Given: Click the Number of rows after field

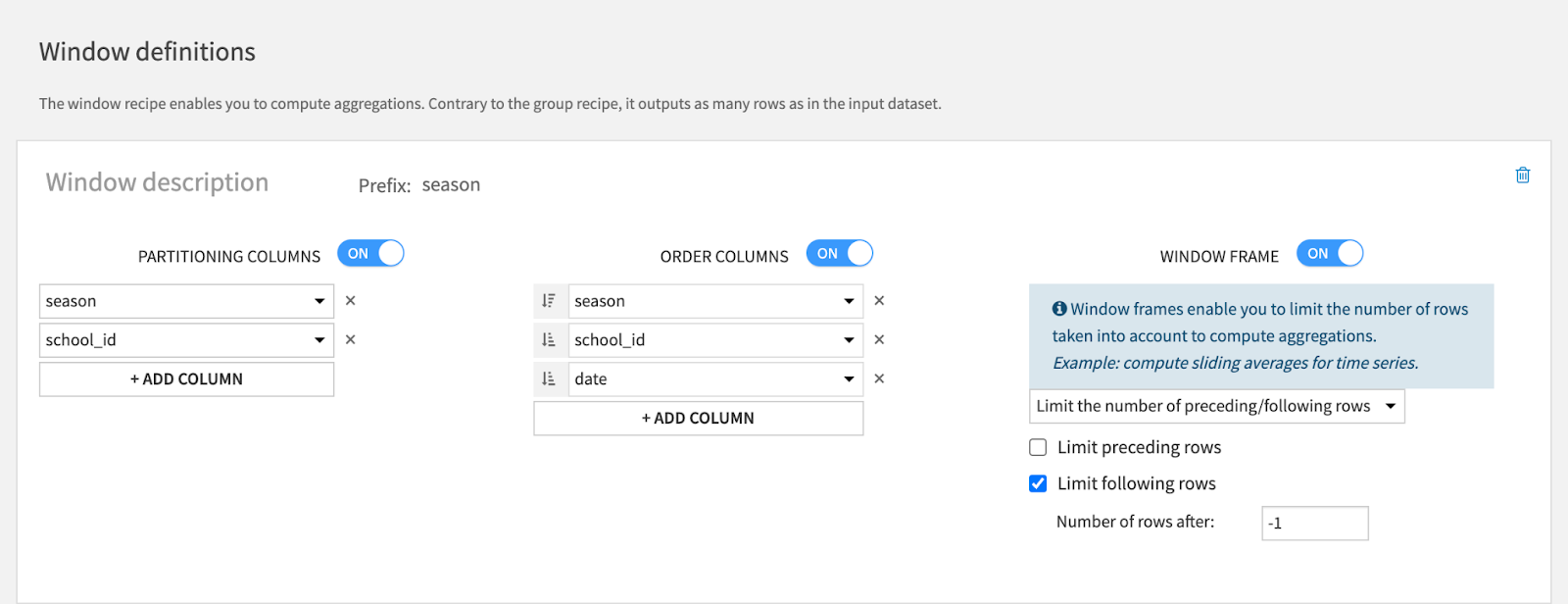Looking at the screenshot, I should [1314, 524].
